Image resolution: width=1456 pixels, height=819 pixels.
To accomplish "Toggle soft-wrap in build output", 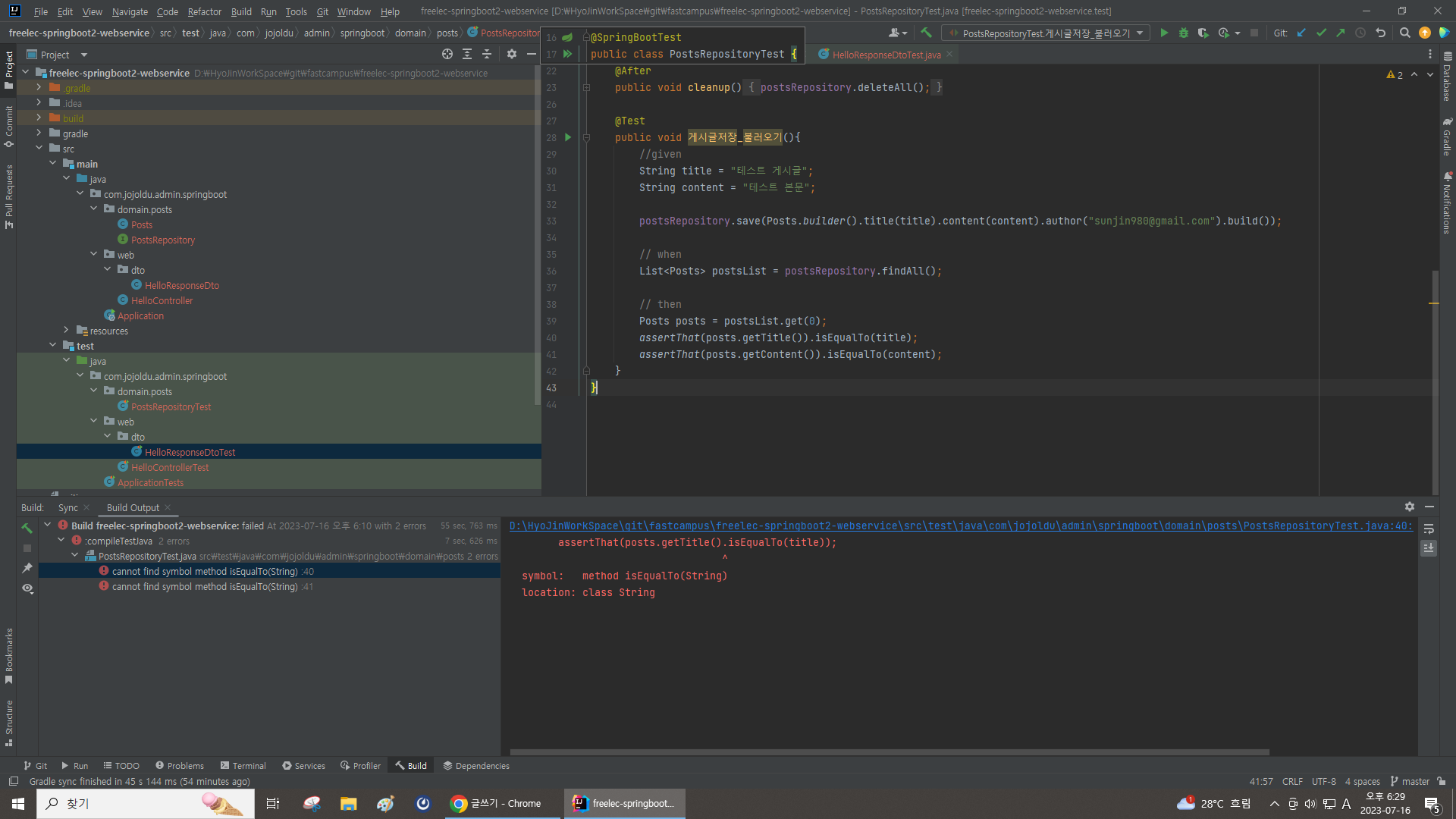I will tap(1429, 529).
